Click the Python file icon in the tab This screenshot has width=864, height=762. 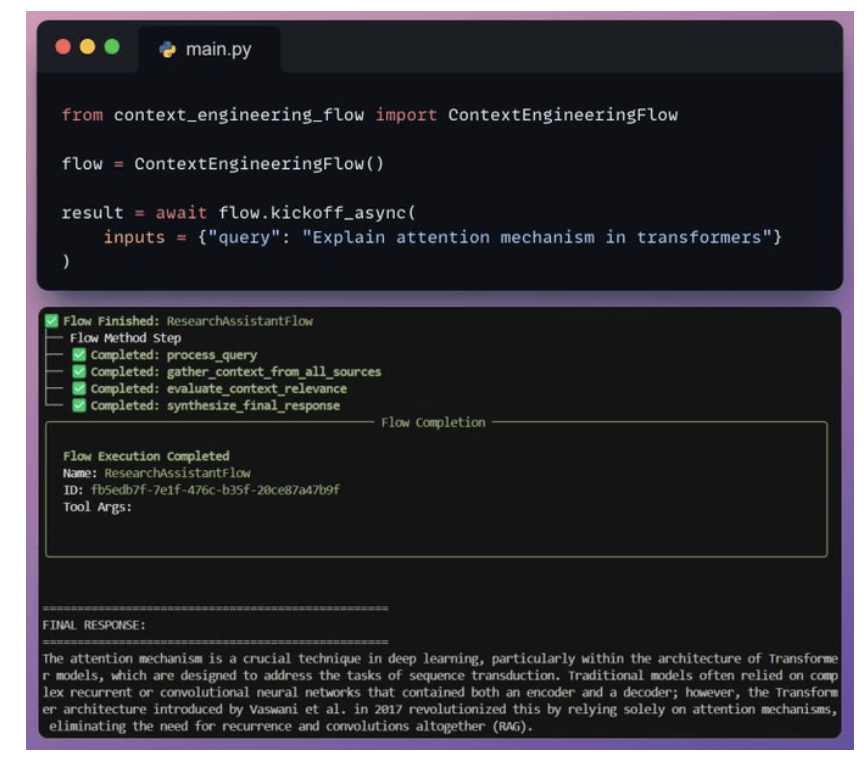click(168, 49)
